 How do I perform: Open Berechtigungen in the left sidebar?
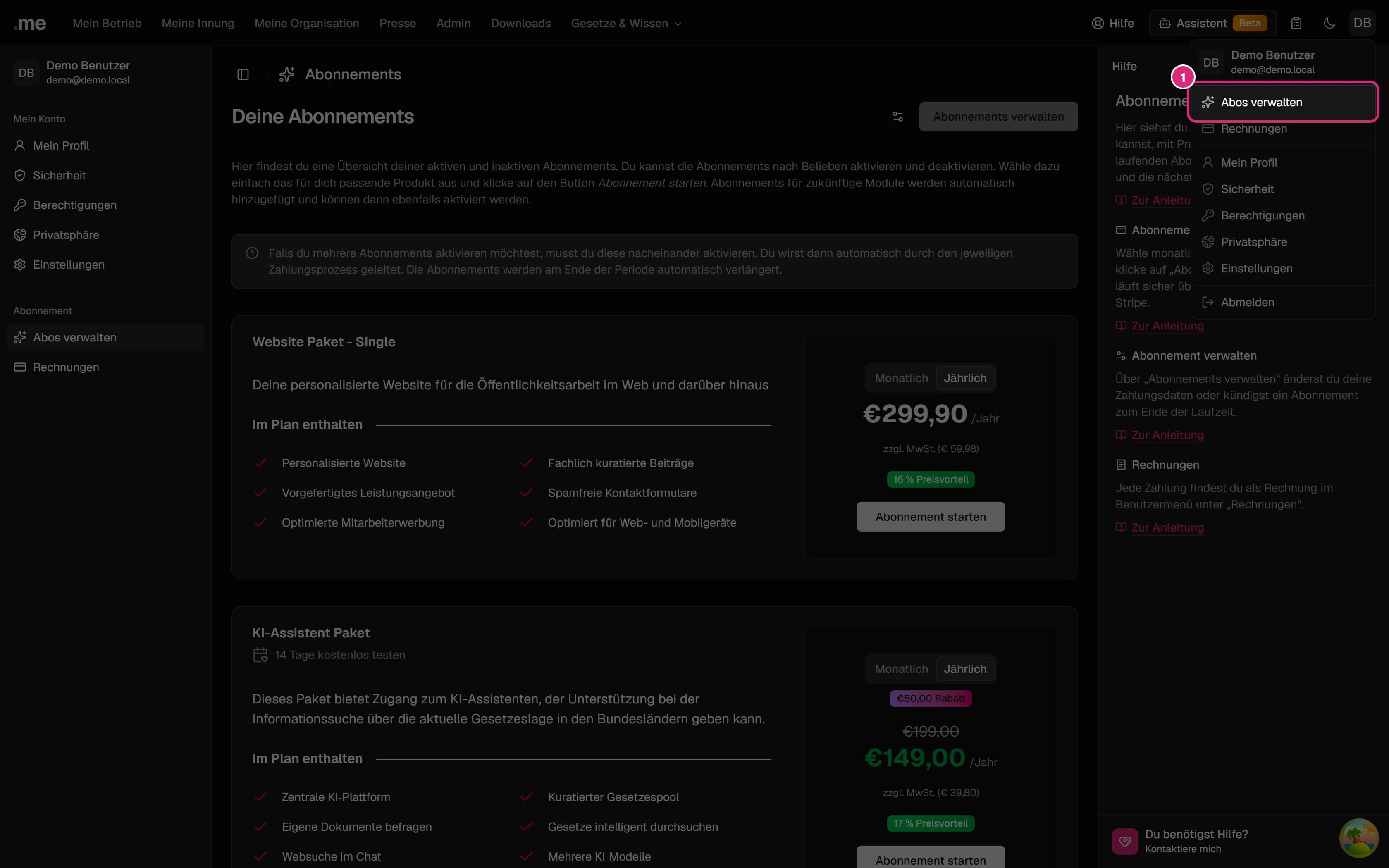[105, 205]
